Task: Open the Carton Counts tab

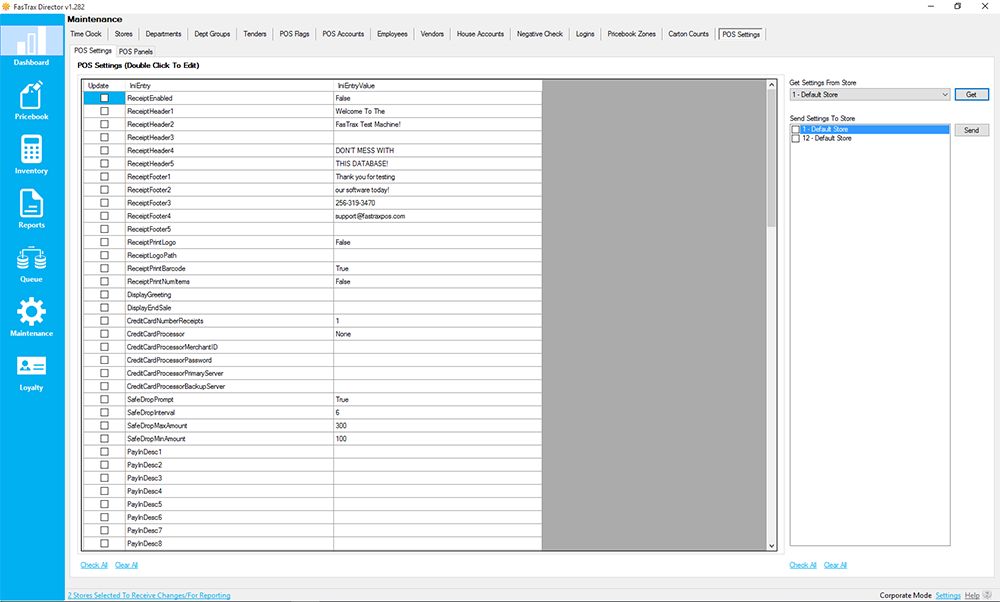Action: click(x=689, y=34)
